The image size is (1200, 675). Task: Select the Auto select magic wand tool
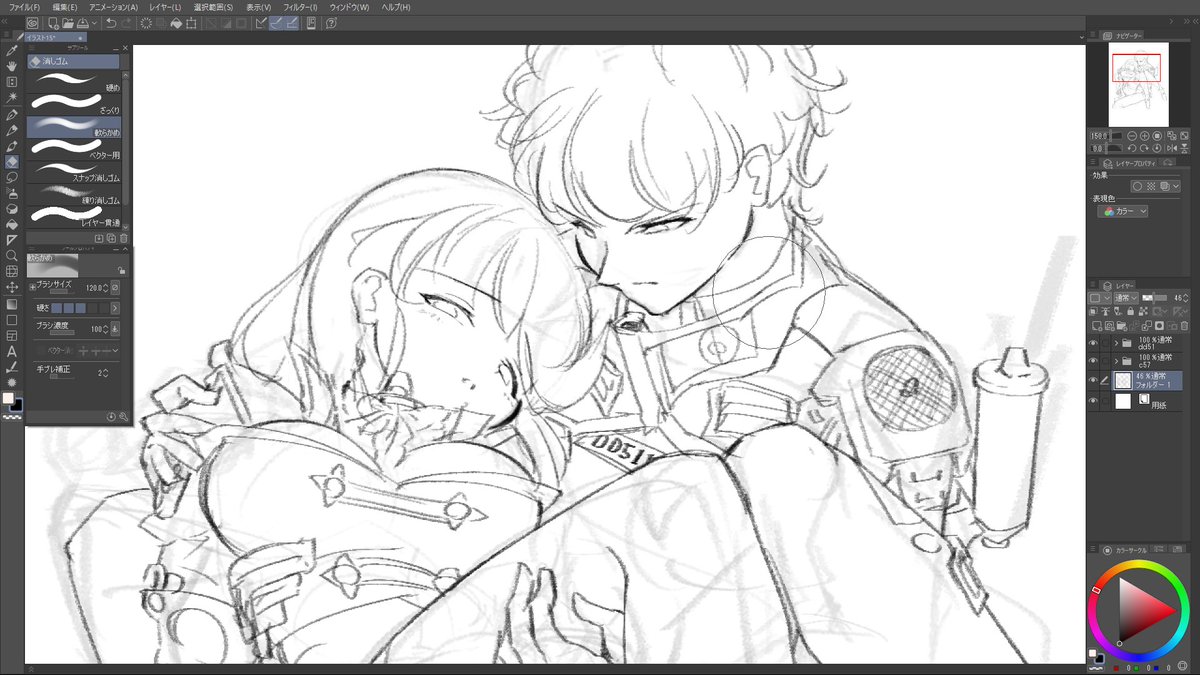[x=12, y=97]
